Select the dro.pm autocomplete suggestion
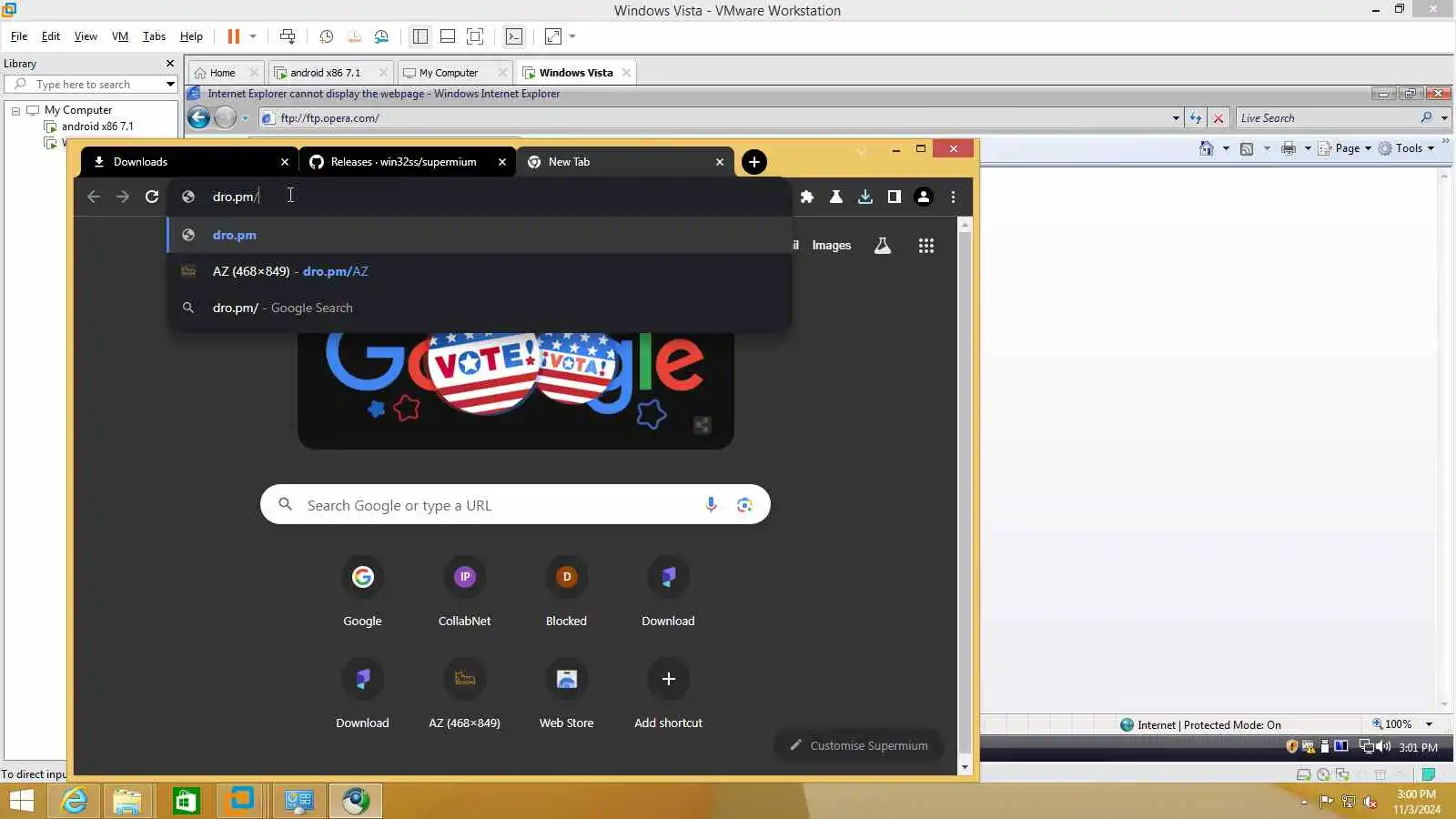This screenshot has width=1456, height=819. coord(479,235)
